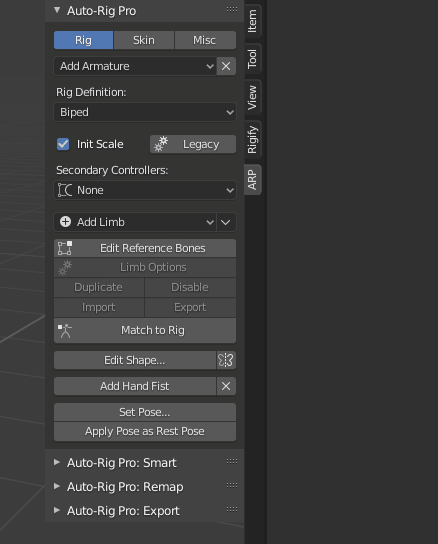Click the X beside Add Hand Fist

point(226,386)
